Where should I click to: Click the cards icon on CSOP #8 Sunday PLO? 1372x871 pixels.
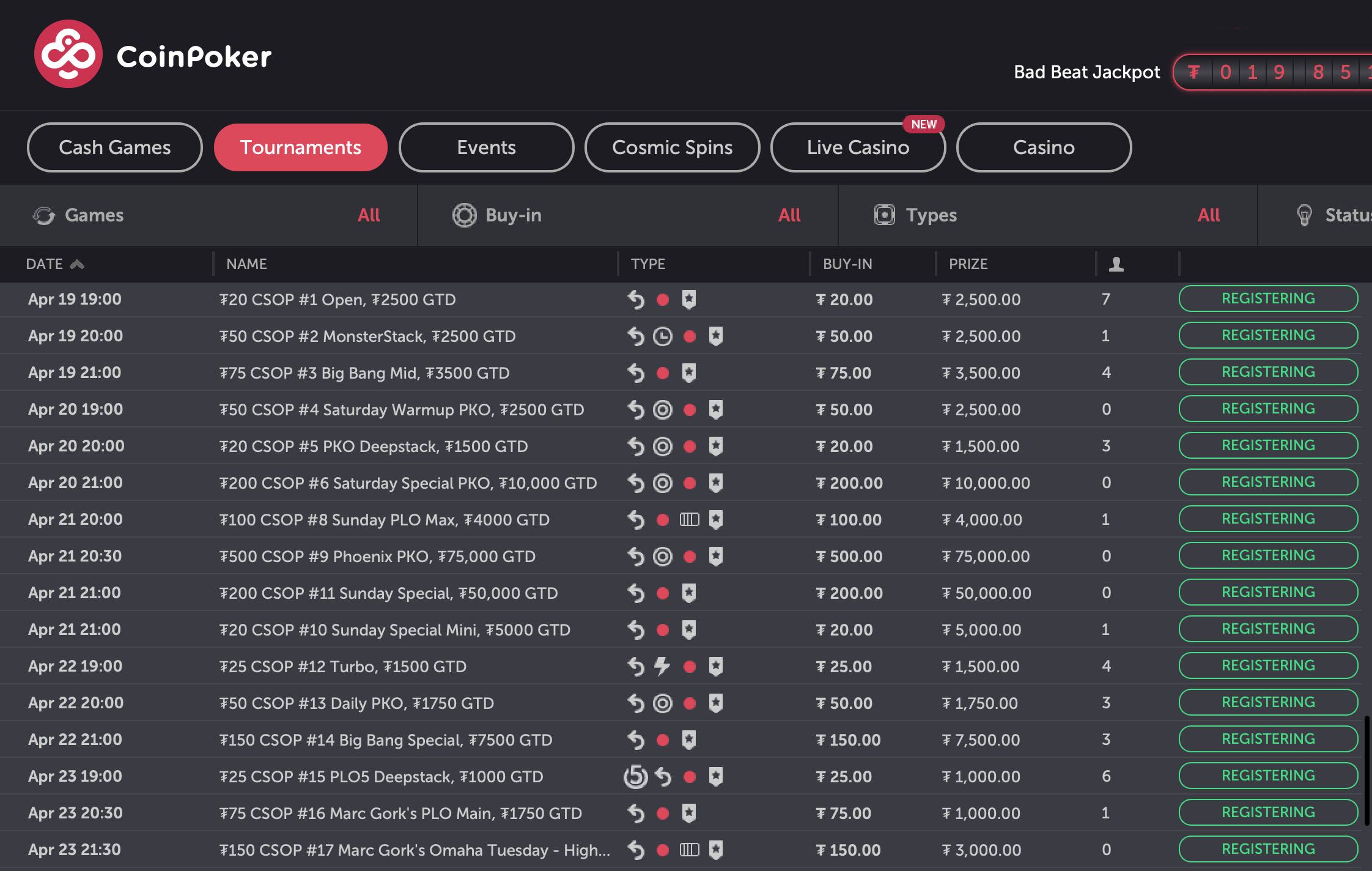pos(689,520)
